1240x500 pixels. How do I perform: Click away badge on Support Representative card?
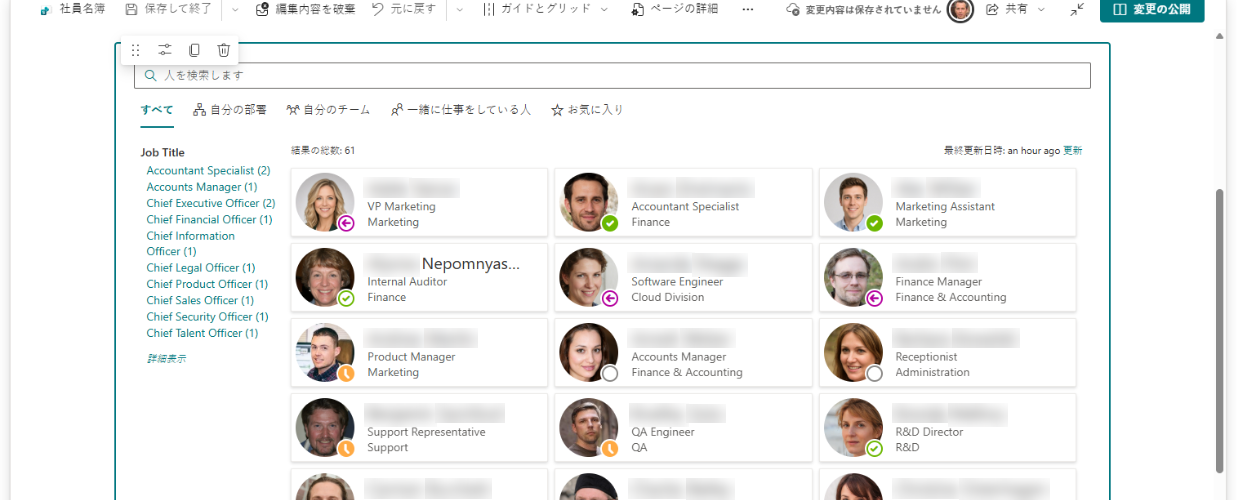[x=346, y=448]
